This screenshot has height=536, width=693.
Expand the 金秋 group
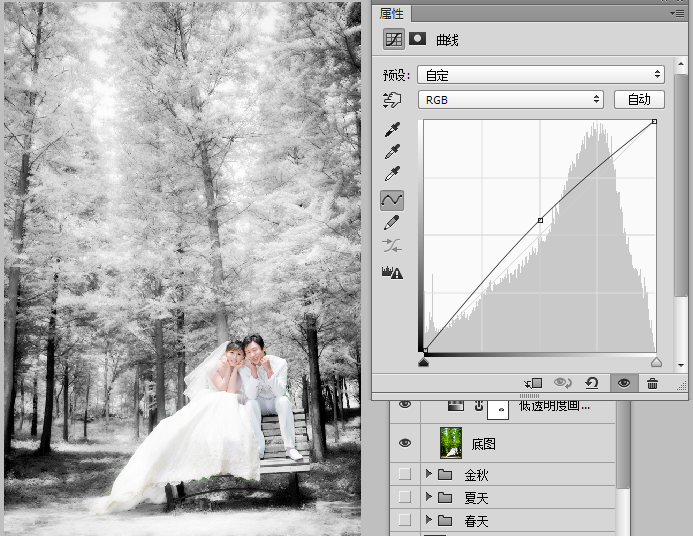coord(428,474)
